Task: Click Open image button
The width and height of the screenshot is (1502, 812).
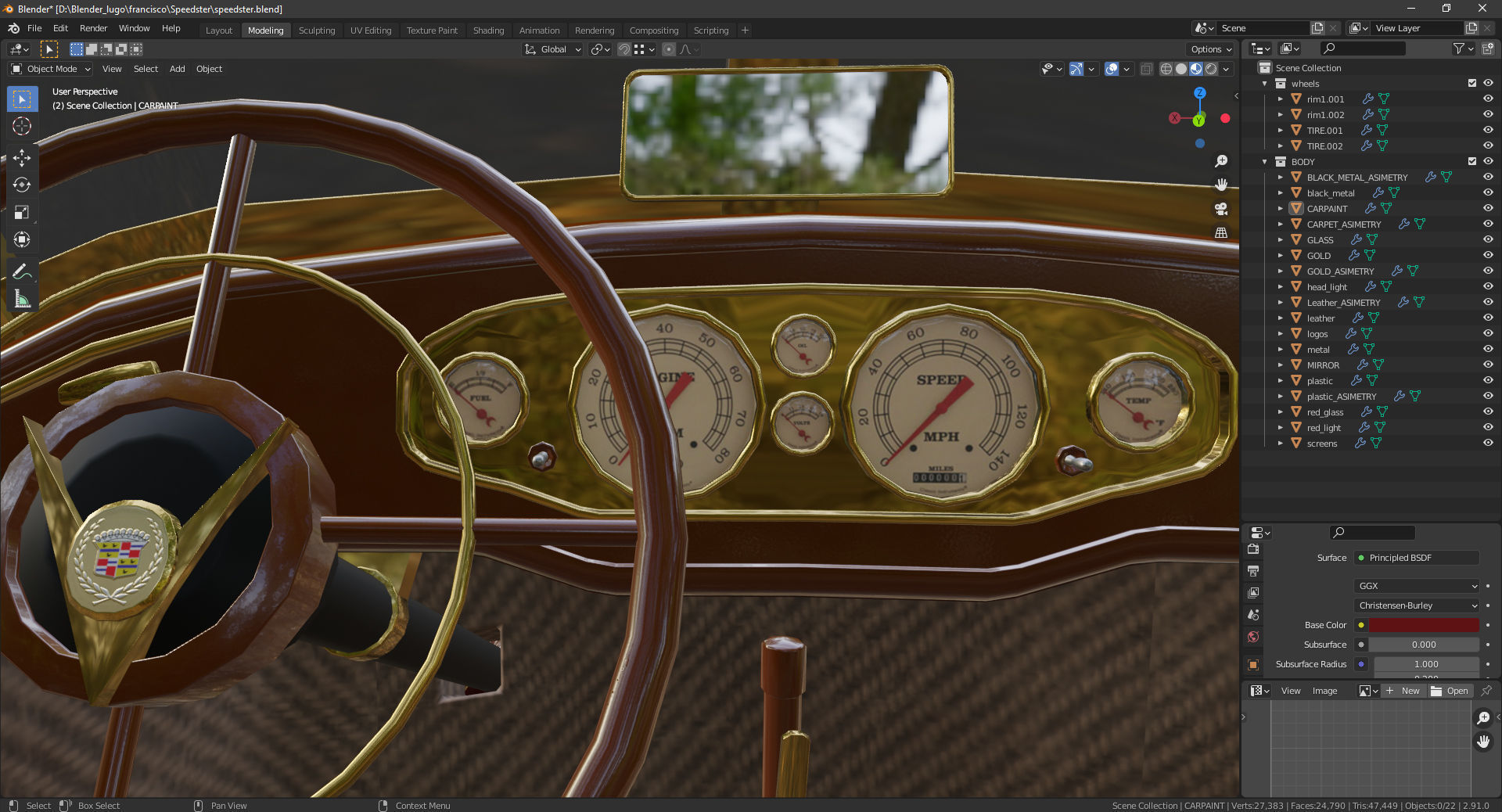Action: tap(1450, 691)
